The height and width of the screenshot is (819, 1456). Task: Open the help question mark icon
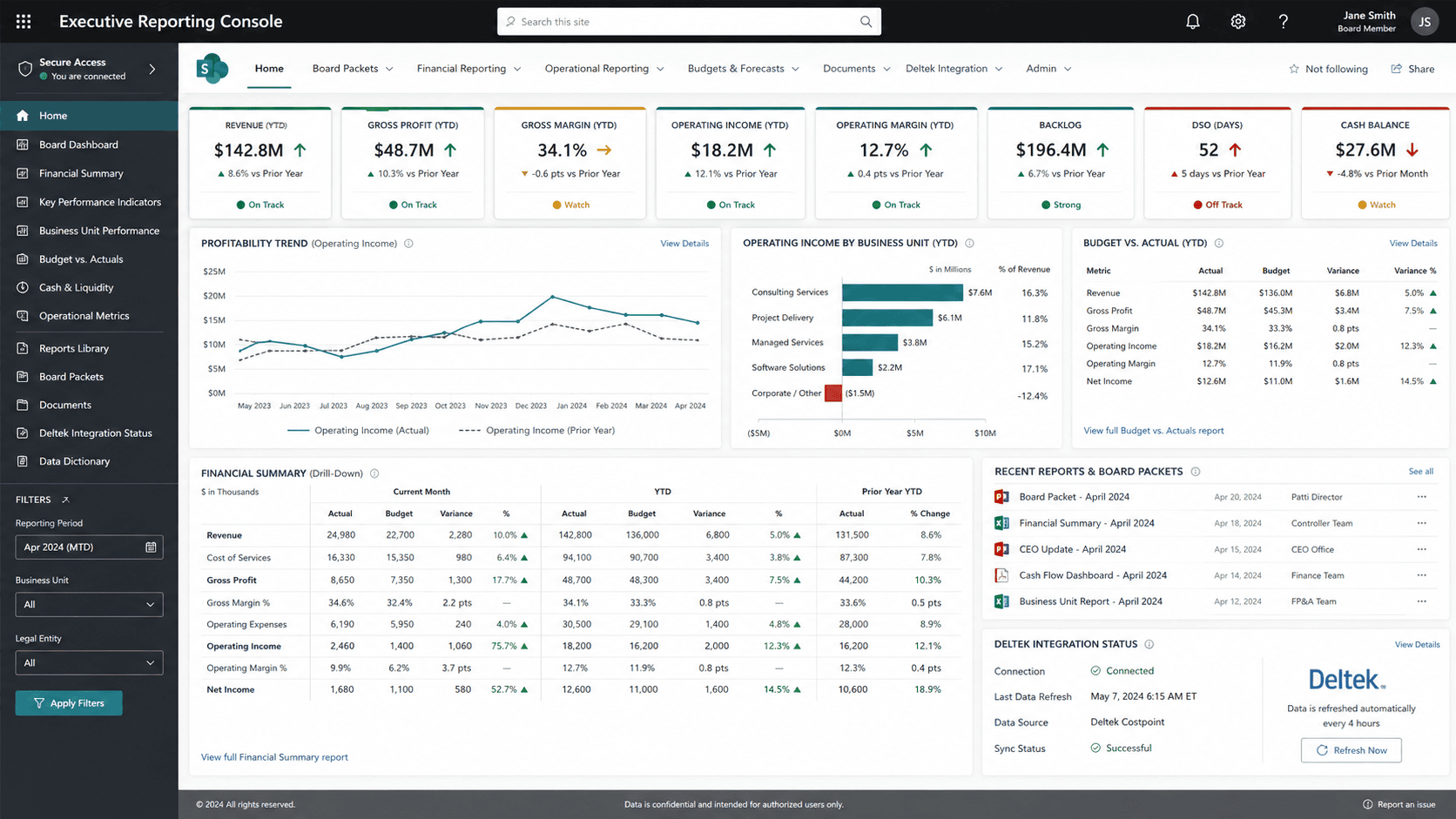pyautogui.click(x=1283, y=22)
